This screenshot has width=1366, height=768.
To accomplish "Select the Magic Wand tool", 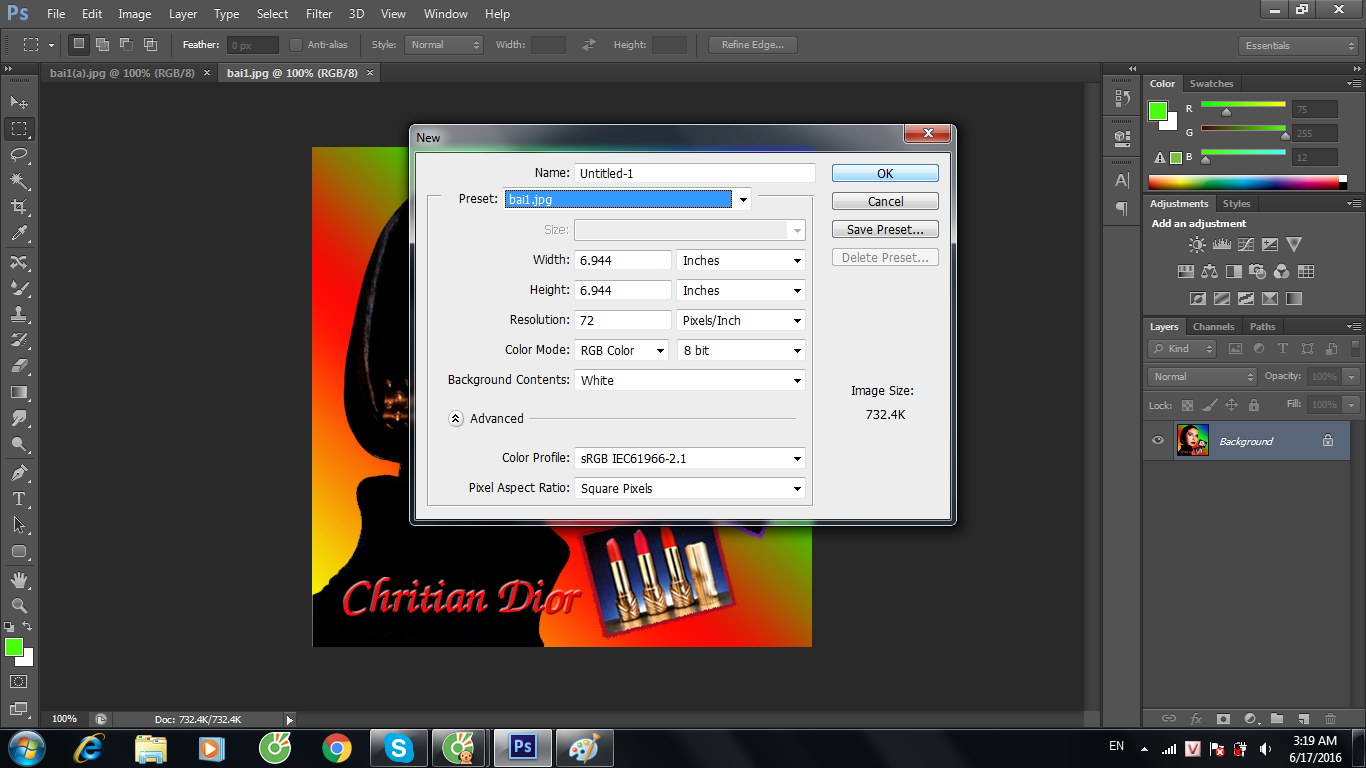I will [19, 181].
